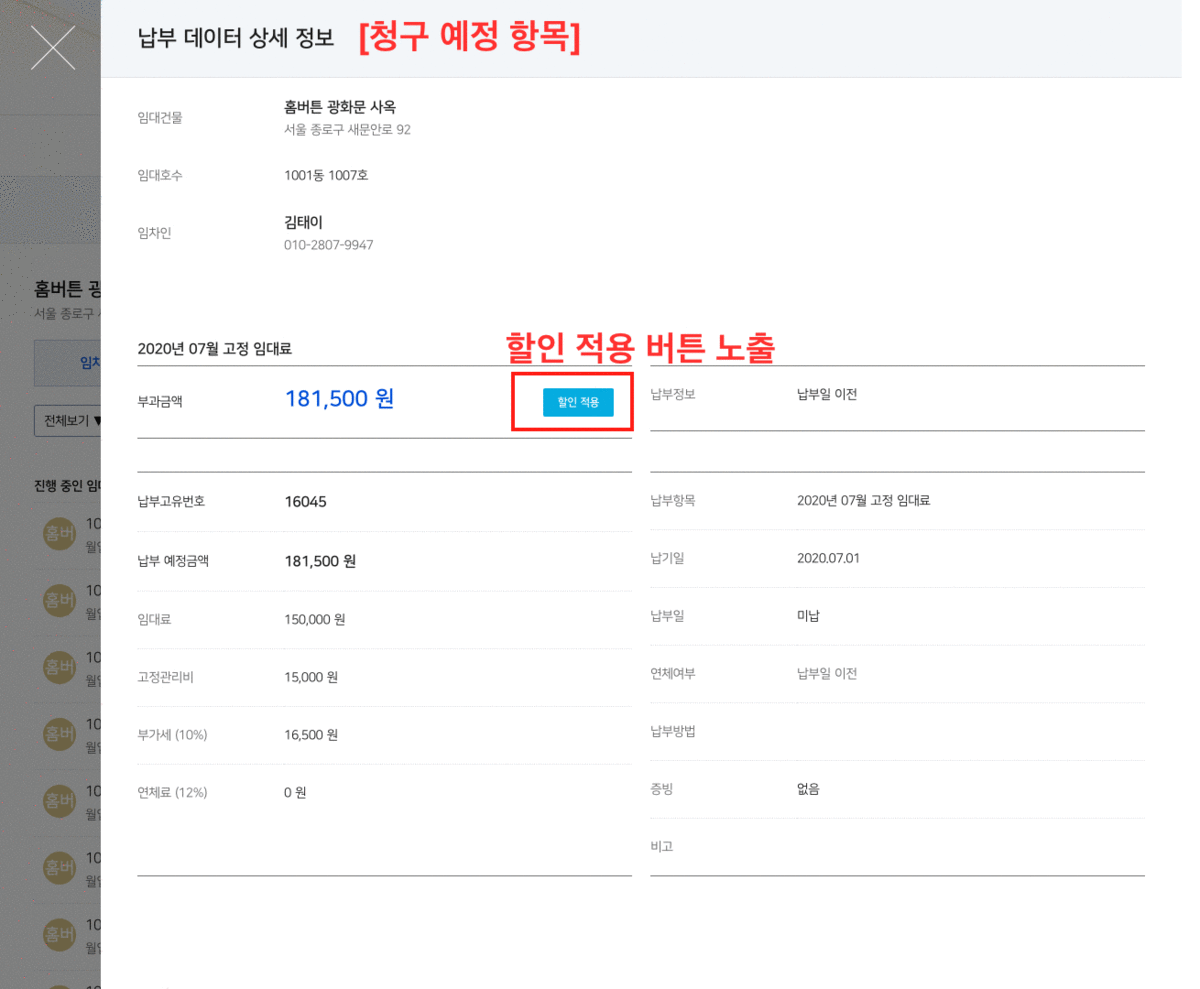
Task: Click the address 서울 종로구 새문안로 92
Action: (x=347, y=130)
